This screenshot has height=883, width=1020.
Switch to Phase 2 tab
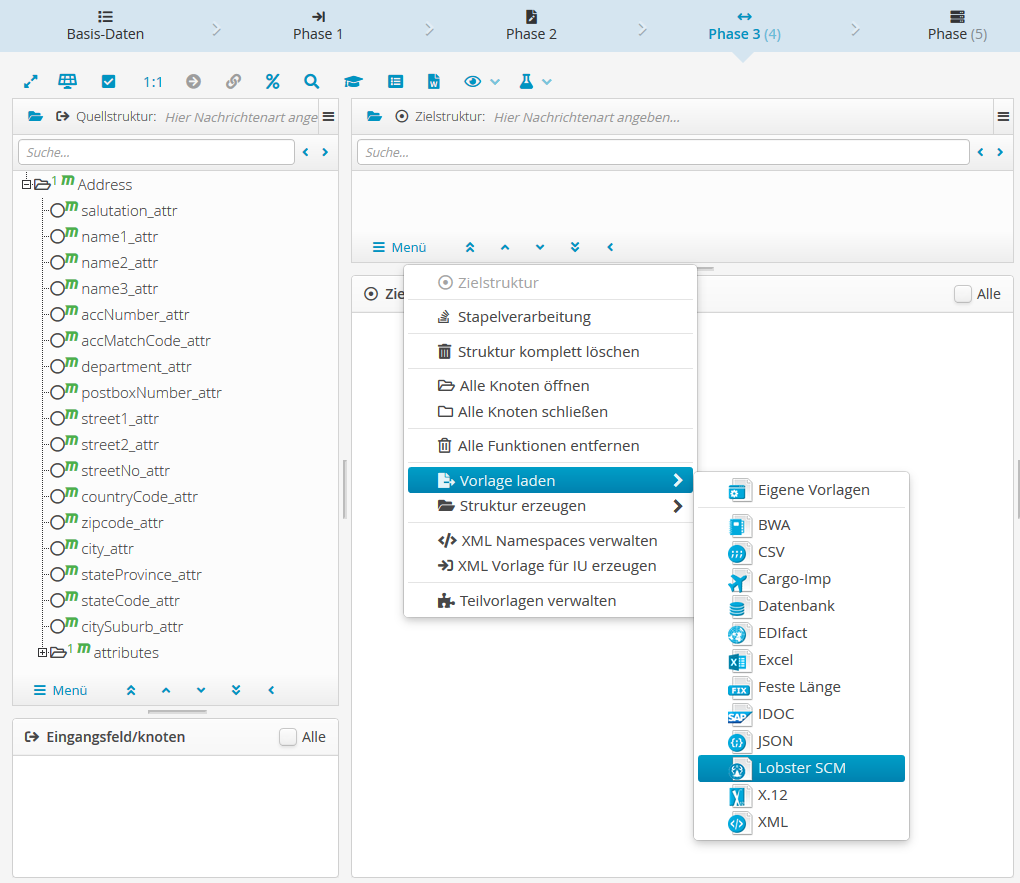click(x=531, y=25)
